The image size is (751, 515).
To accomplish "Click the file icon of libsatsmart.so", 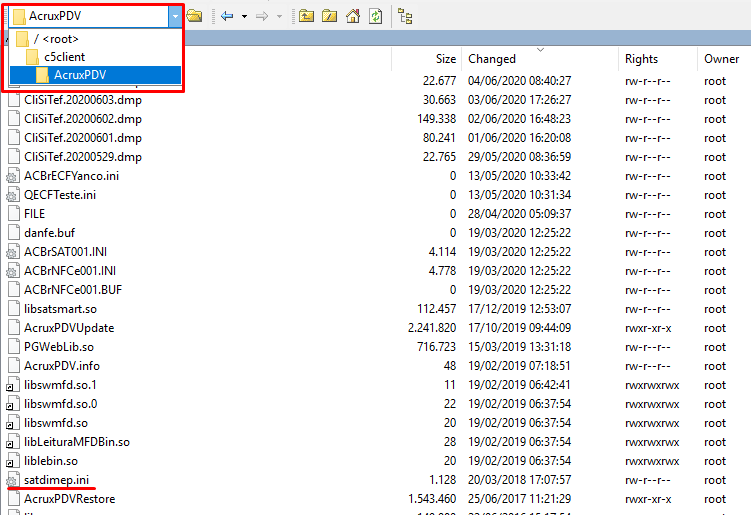I will 14,309.
